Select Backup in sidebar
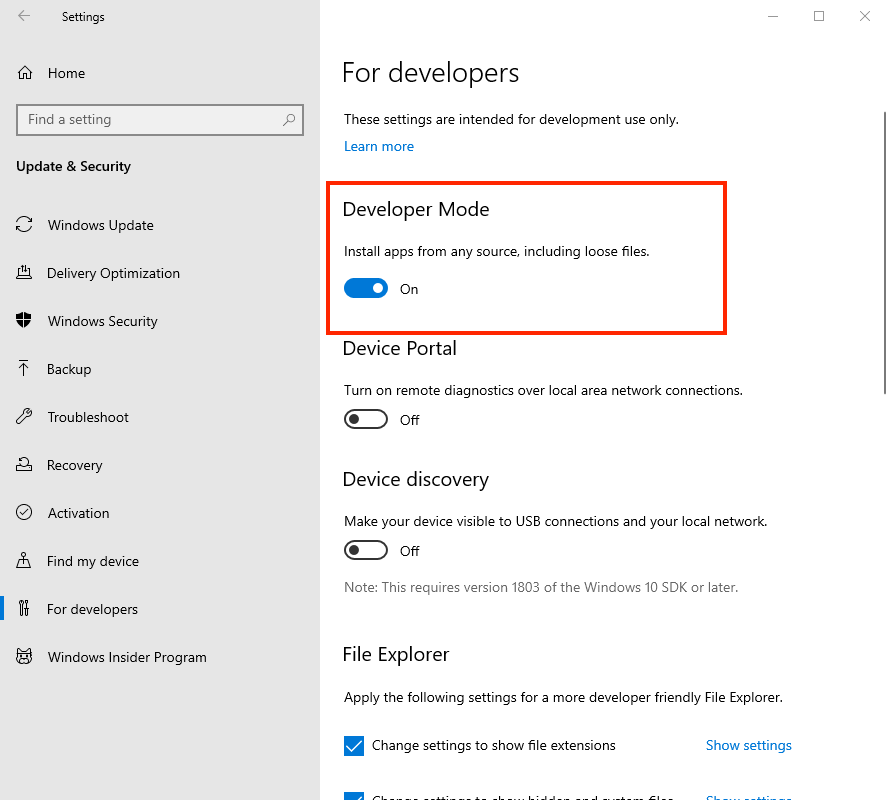 tap(69, 369)
